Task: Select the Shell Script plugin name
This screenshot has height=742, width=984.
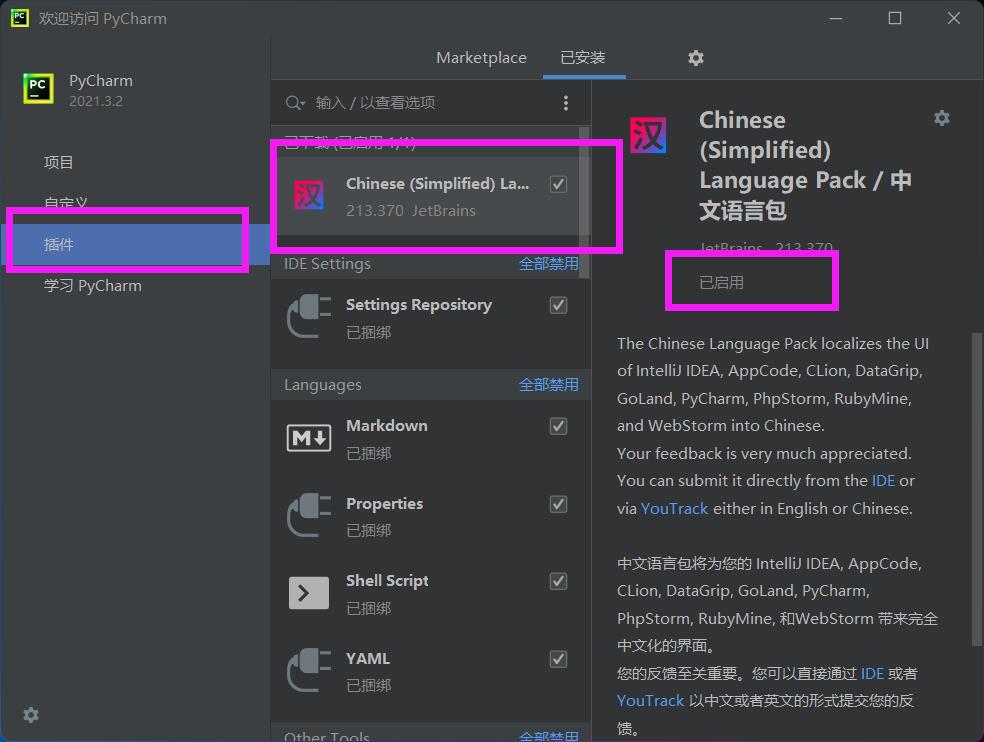Action: [387, 581]
